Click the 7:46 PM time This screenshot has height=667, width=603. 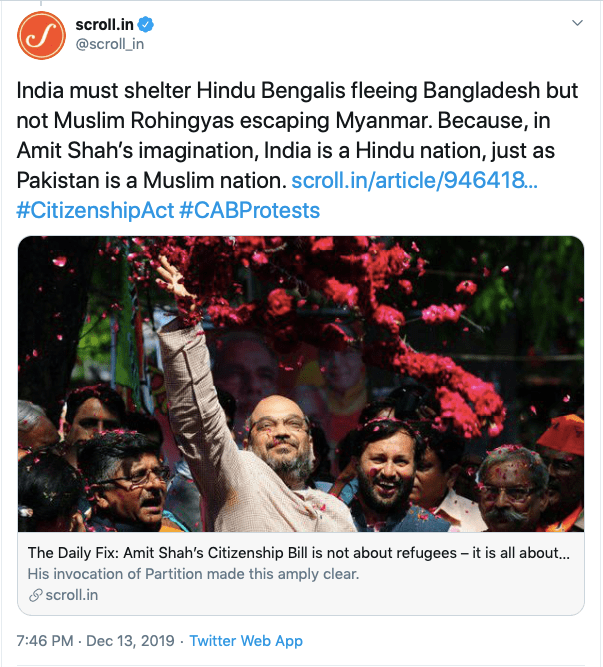pyautogui.click(x=46, y=640)
